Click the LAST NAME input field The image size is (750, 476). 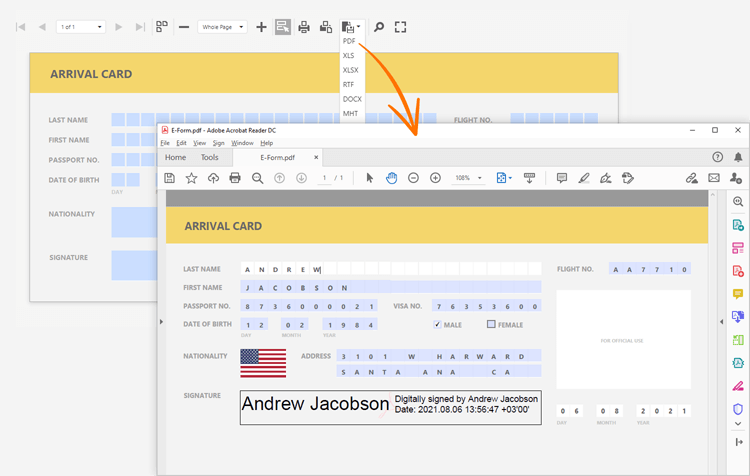pos(391,269)
